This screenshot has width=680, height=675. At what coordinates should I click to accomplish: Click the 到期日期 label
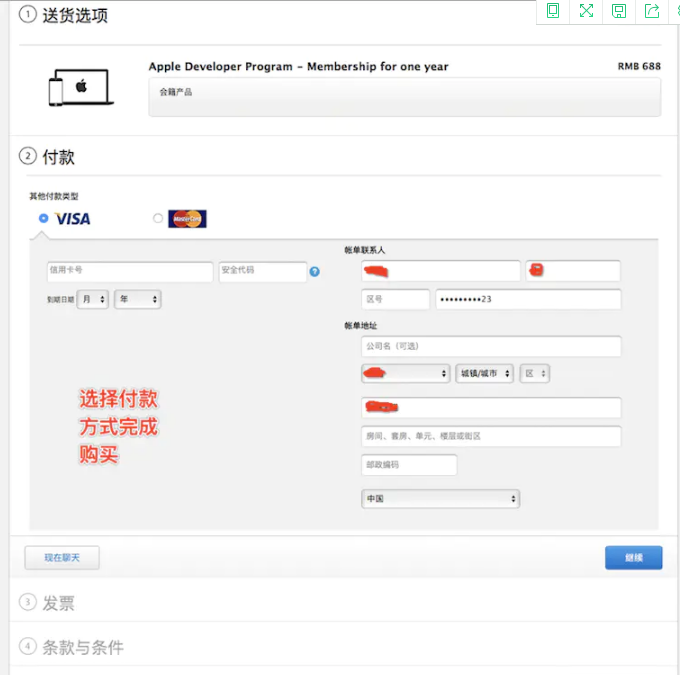(60, 299)
